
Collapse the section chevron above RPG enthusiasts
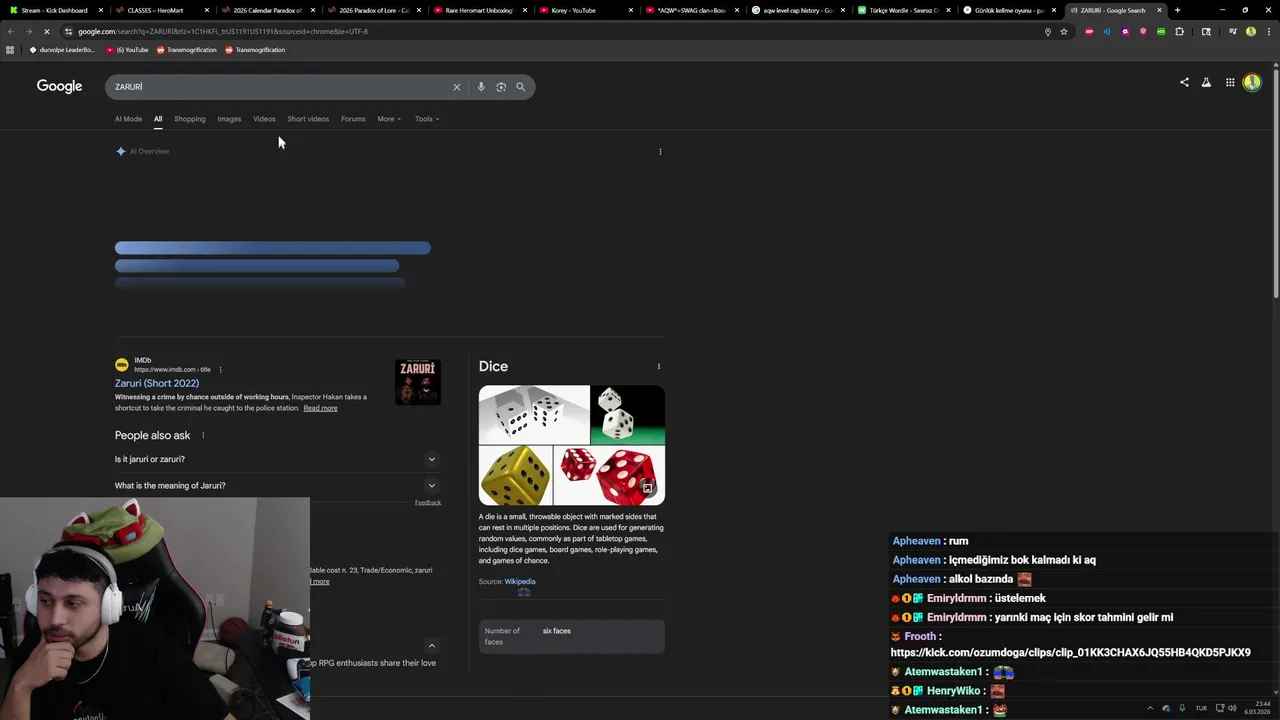point(432,645)
